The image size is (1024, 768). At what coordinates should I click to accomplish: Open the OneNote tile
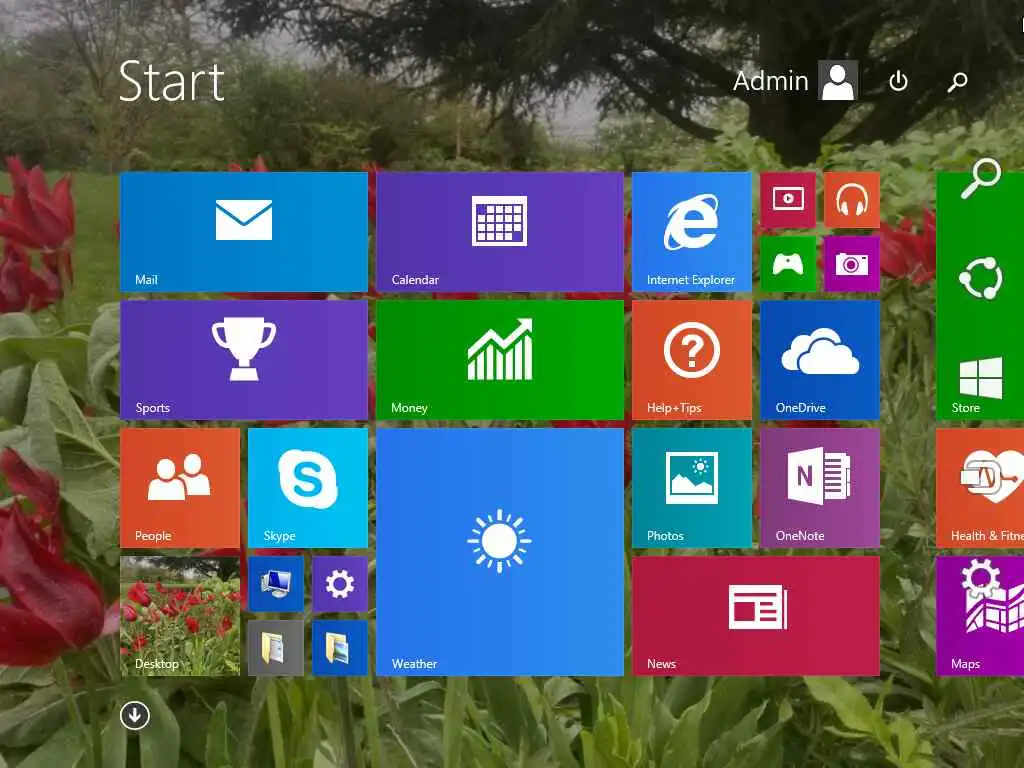pyautogui.click(x=820, y=488)
